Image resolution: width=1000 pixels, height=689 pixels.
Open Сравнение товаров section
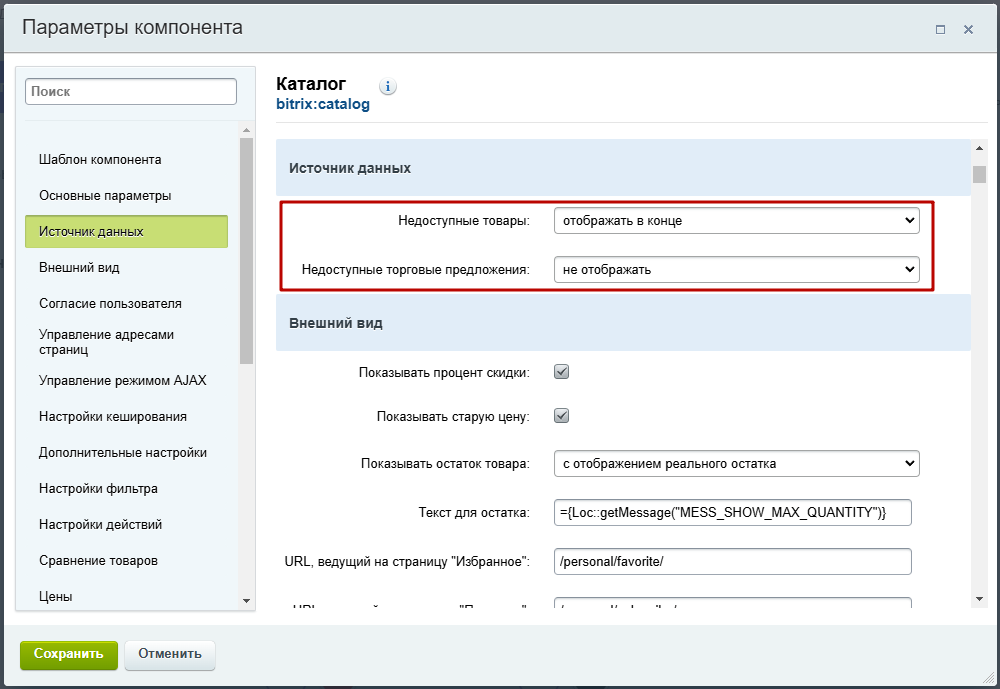point(98,561)
